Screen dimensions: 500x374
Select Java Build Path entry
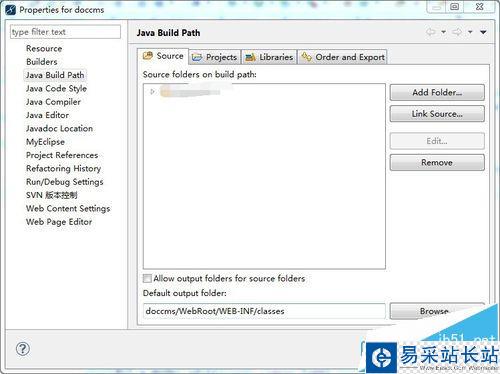55,75
